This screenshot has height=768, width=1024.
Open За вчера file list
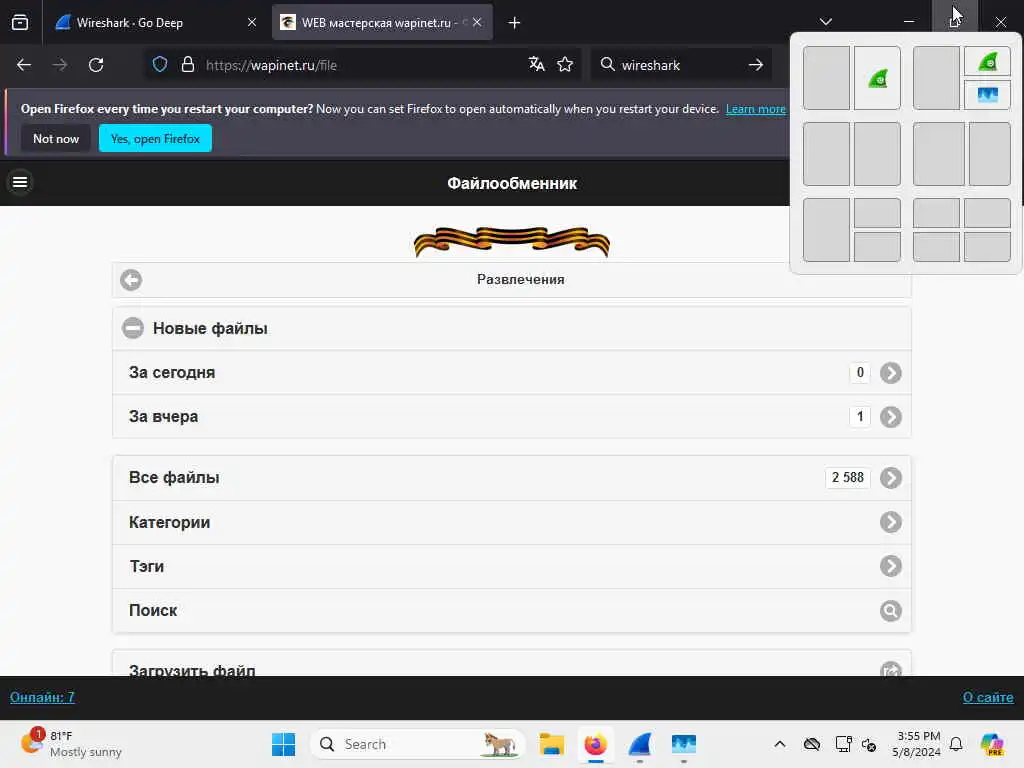511,417
